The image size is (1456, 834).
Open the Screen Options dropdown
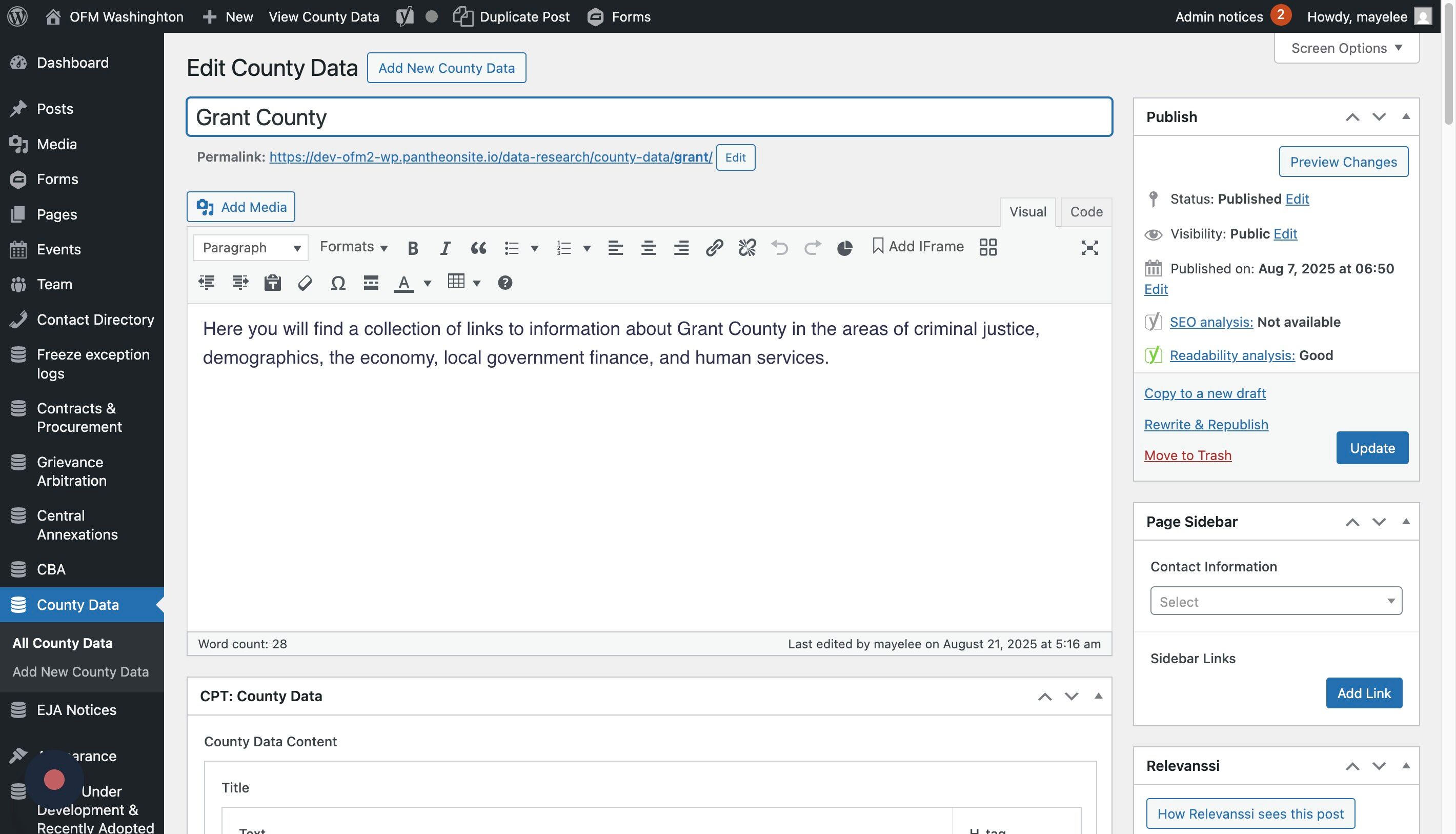coord(1346,48)
